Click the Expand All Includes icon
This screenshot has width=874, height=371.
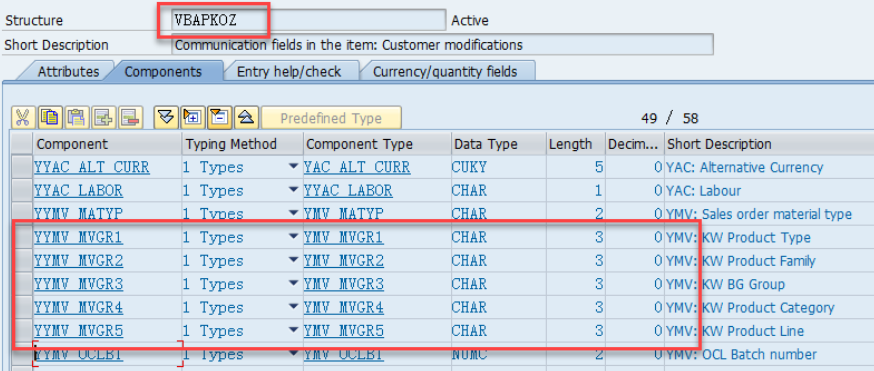[x=166, y=117]
